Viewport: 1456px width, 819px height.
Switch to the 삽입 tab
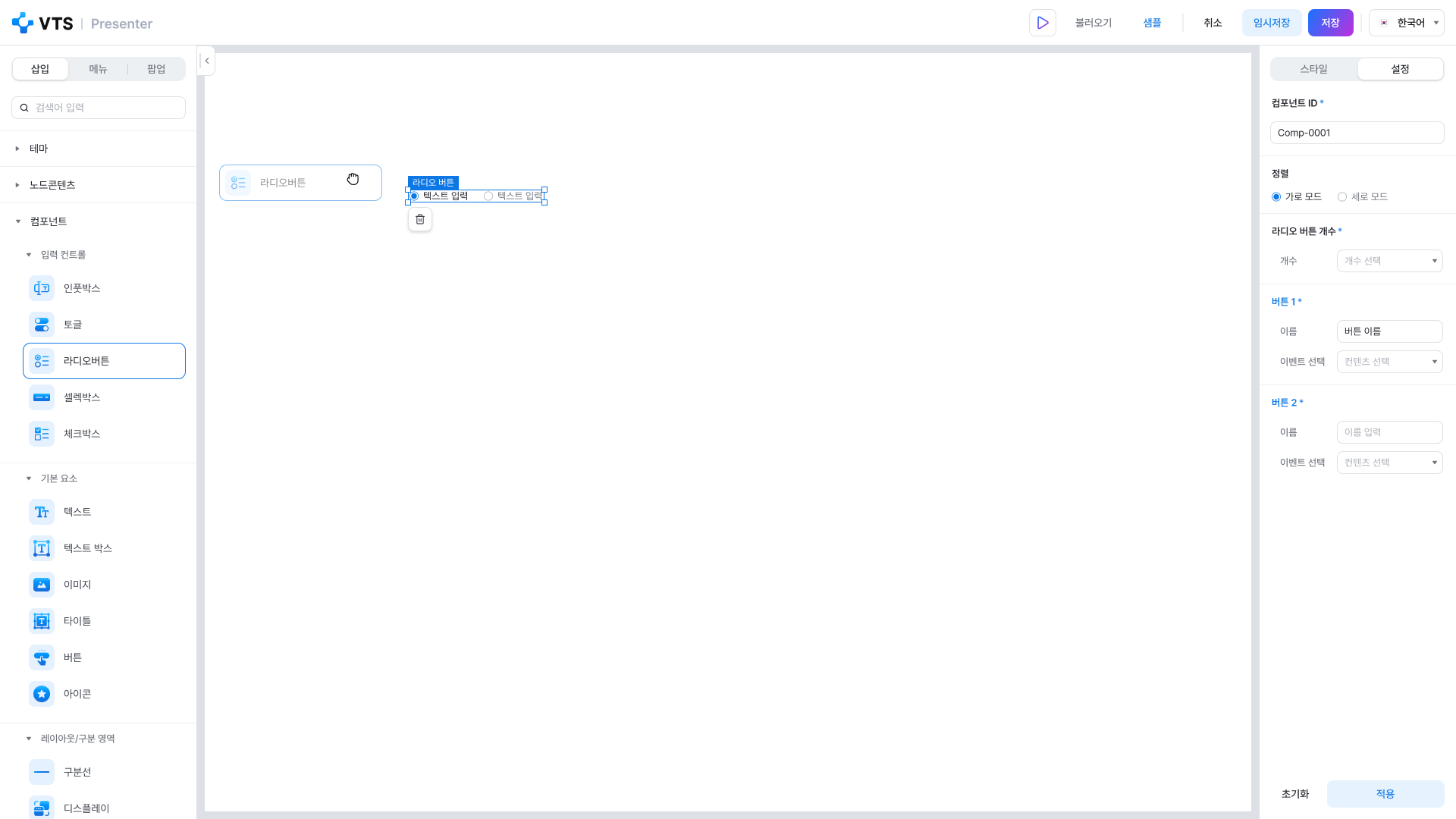point(40,69)
